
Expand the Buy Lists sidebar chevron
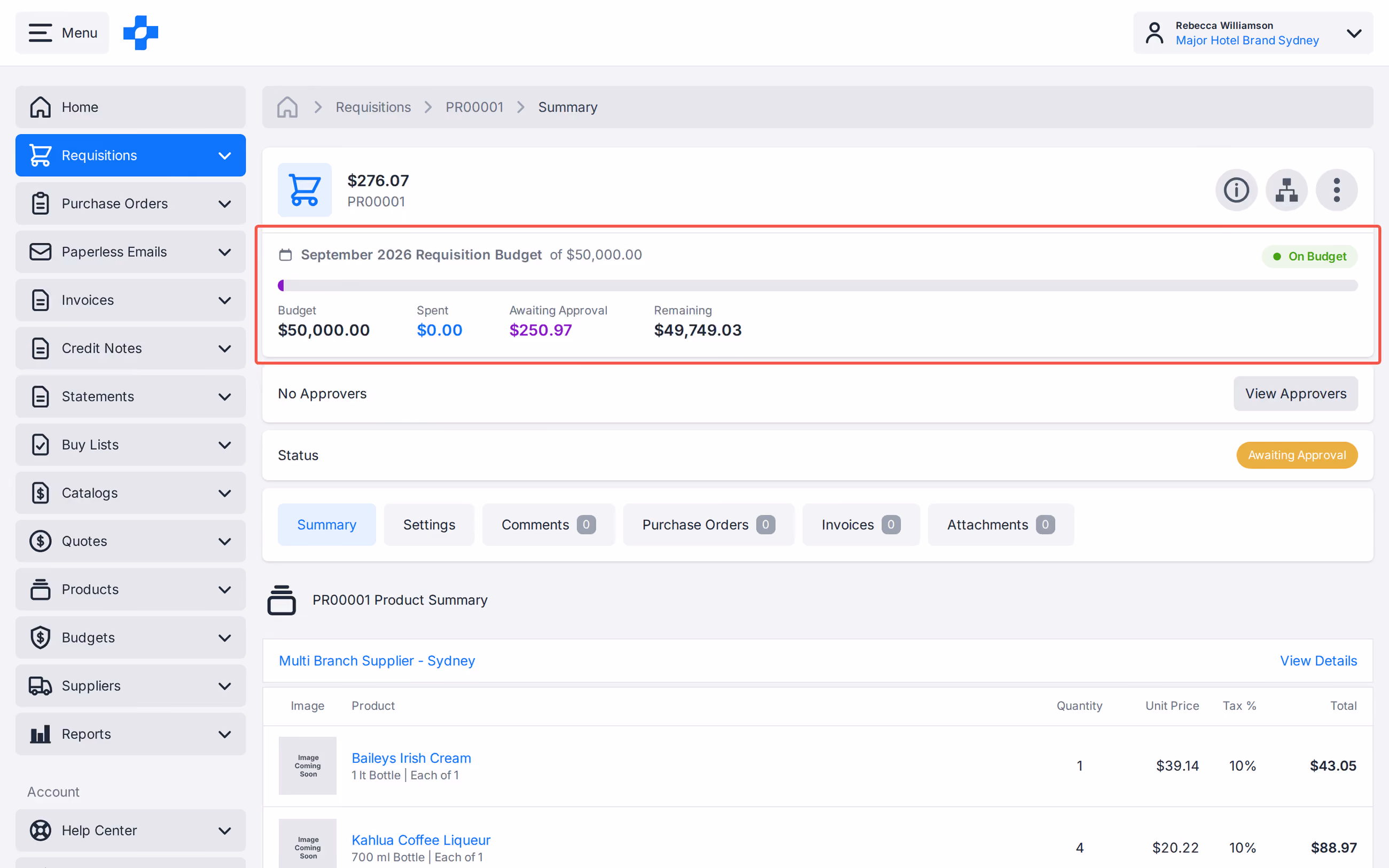225,445
